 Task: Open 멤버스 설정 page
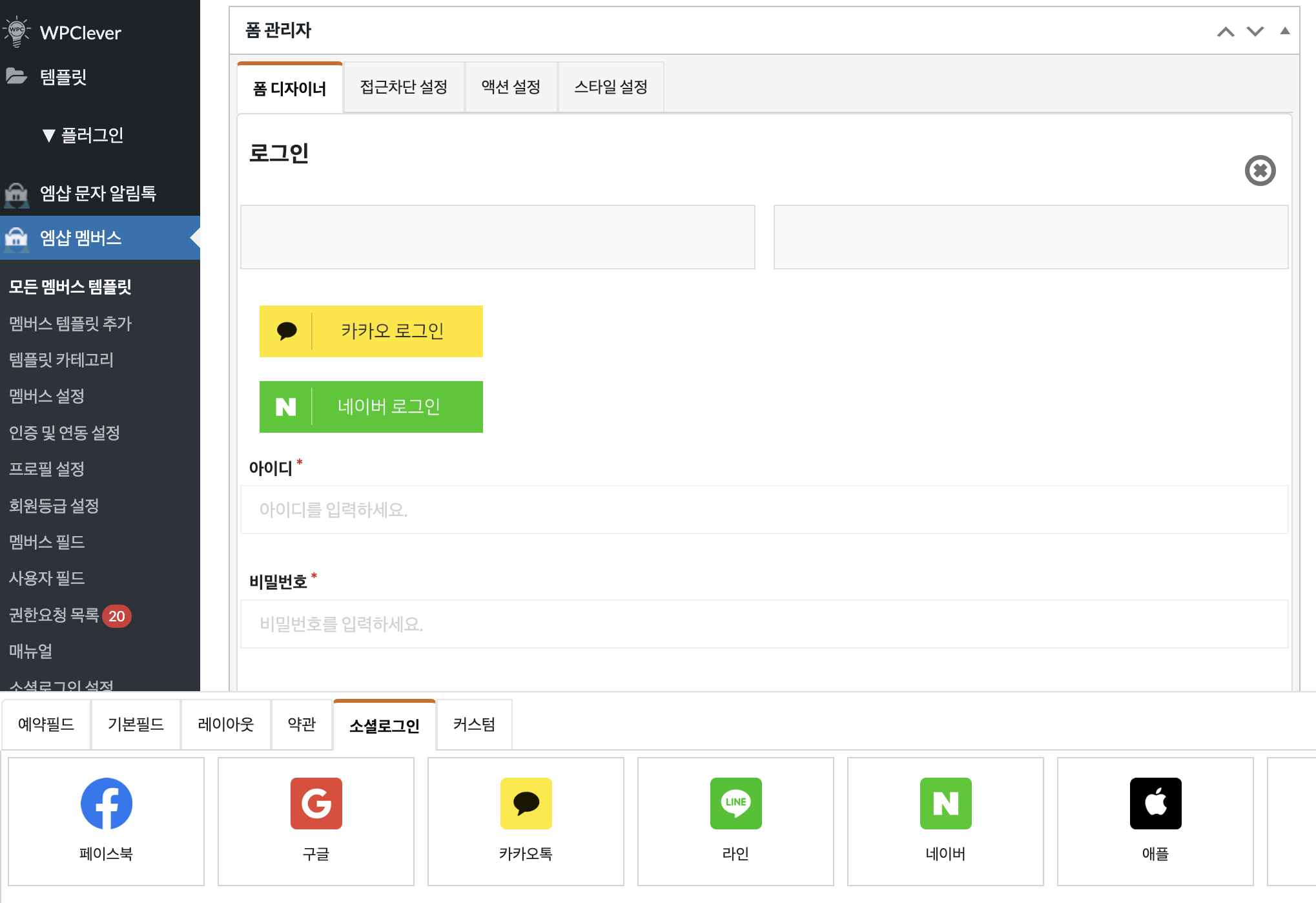pos(46,396)
